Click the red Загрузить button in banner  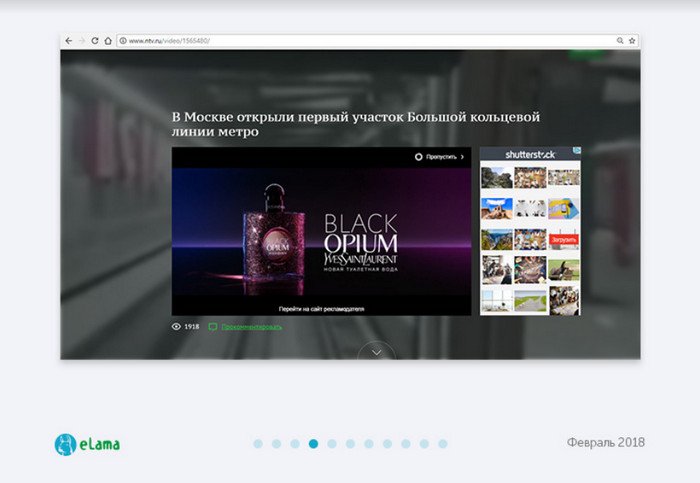pyautogui.click(x=564, y=240)
